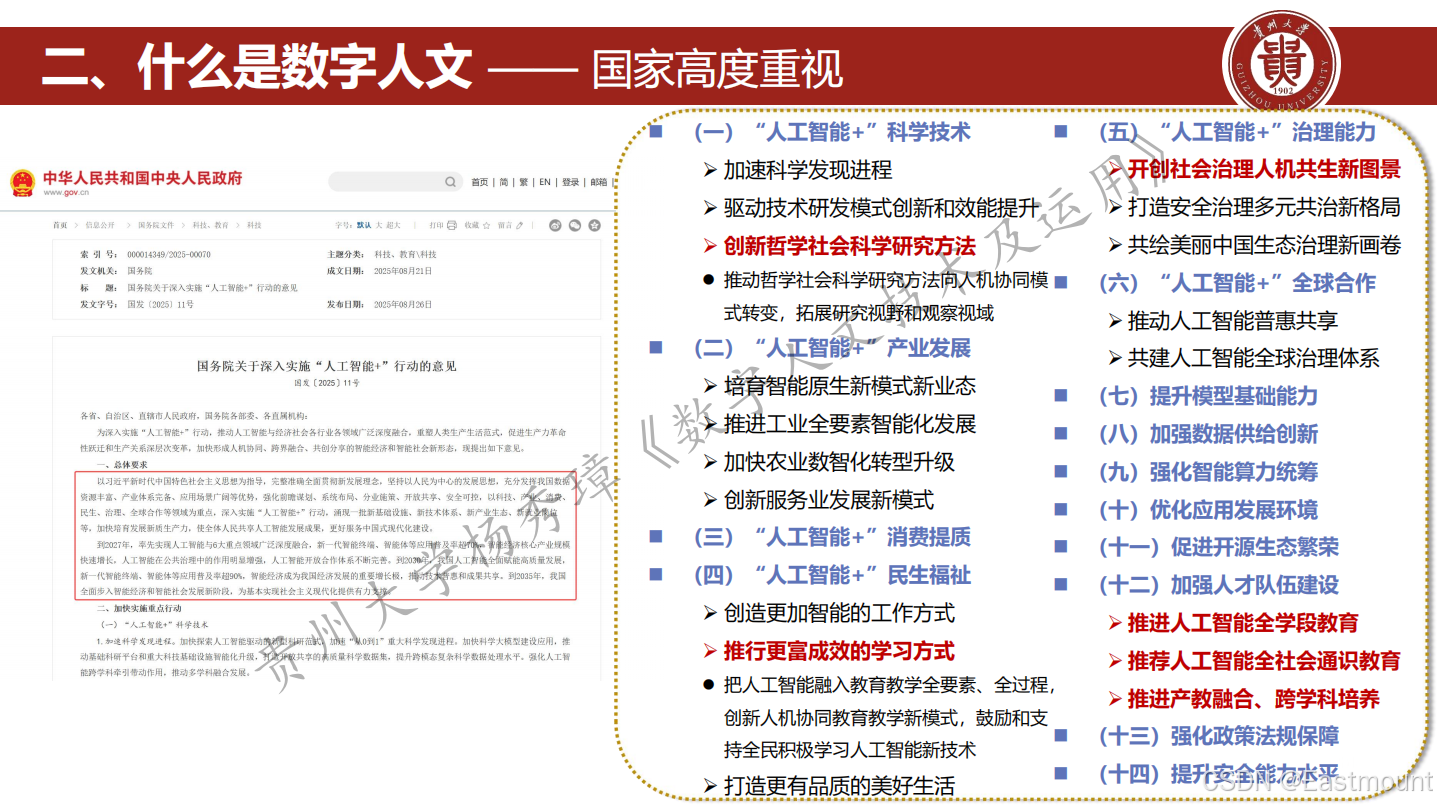Click the search magnifier icon on gov.cn
Screen dimensions: 1437x807
(451, 181)
